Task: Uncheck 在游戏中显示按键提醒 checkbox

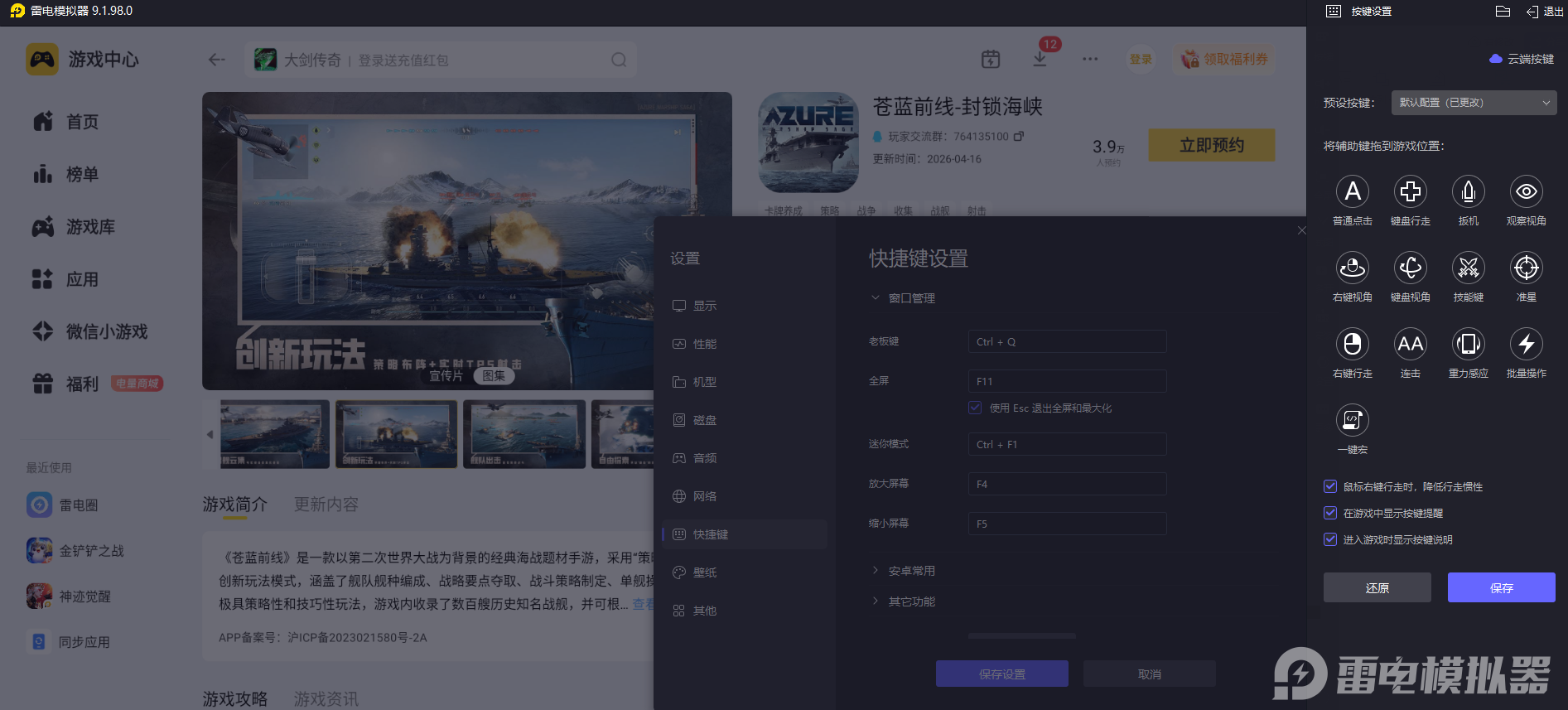Action: click(x=1330, y=514)
